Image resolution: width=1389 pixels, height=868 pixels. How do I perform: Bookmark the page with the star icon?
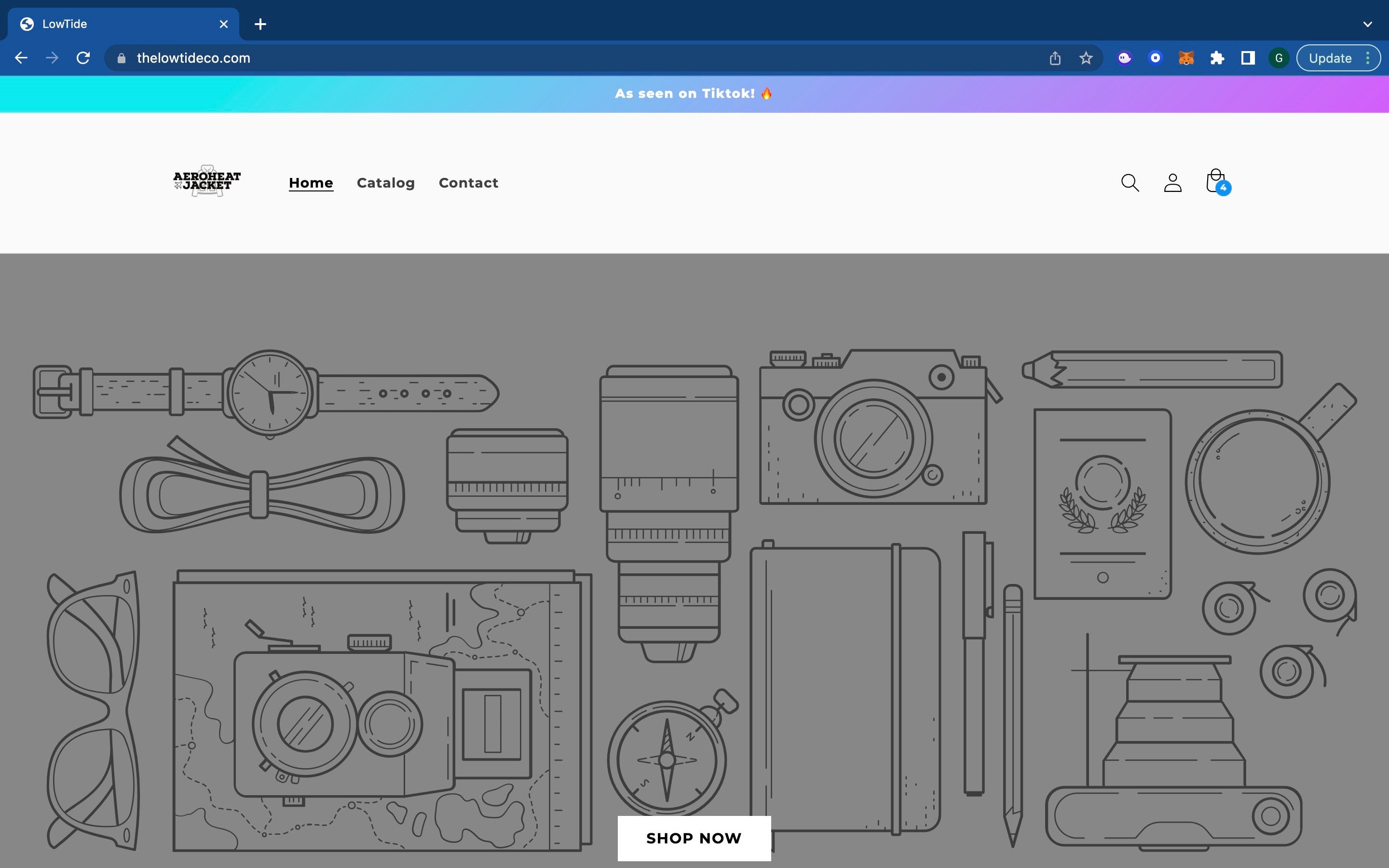tap(1084, 57)
